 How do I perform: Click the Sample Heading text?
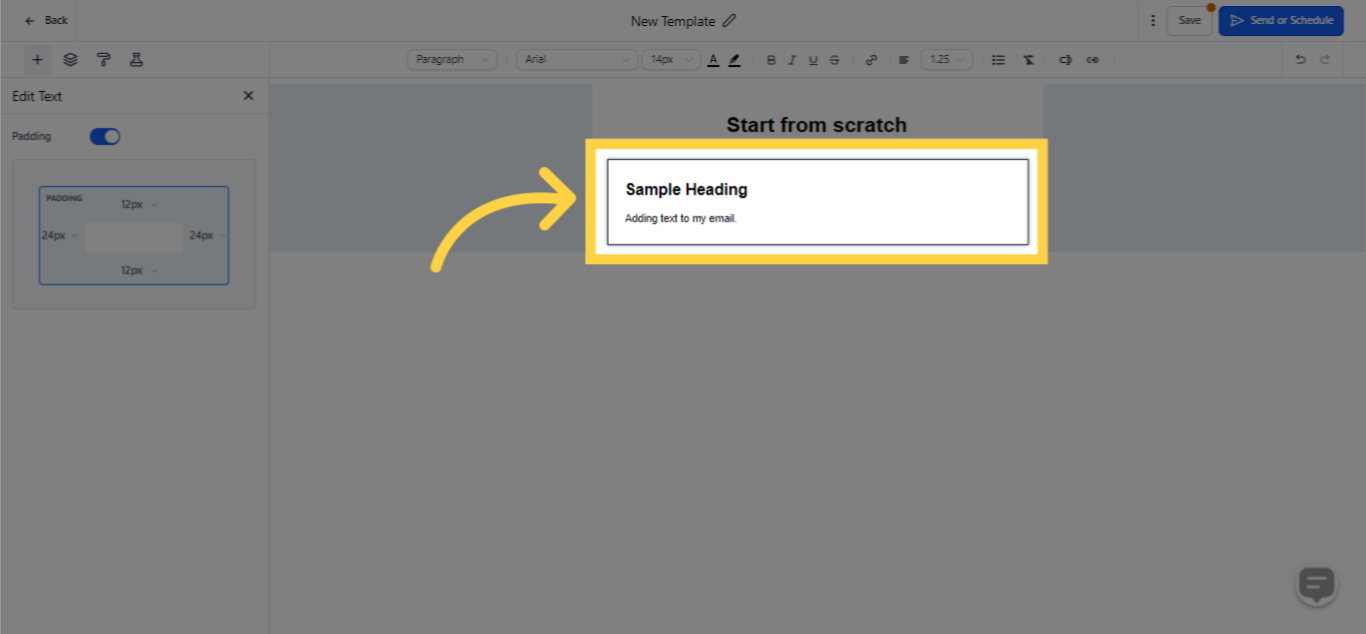click(x=686, y=189)
